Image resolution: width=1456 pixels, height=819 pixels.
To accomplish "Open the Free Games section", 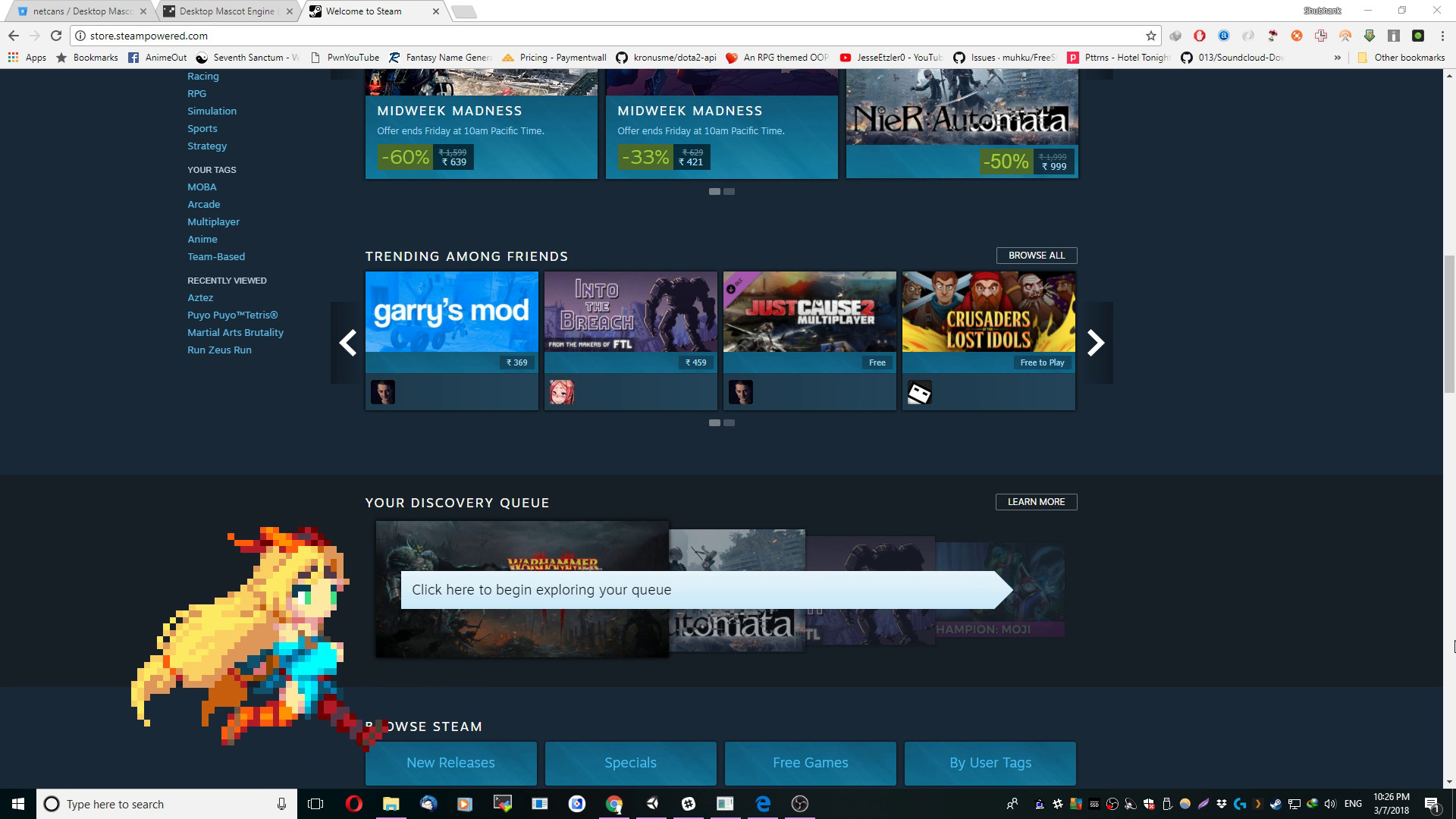I will pos(810,763).
